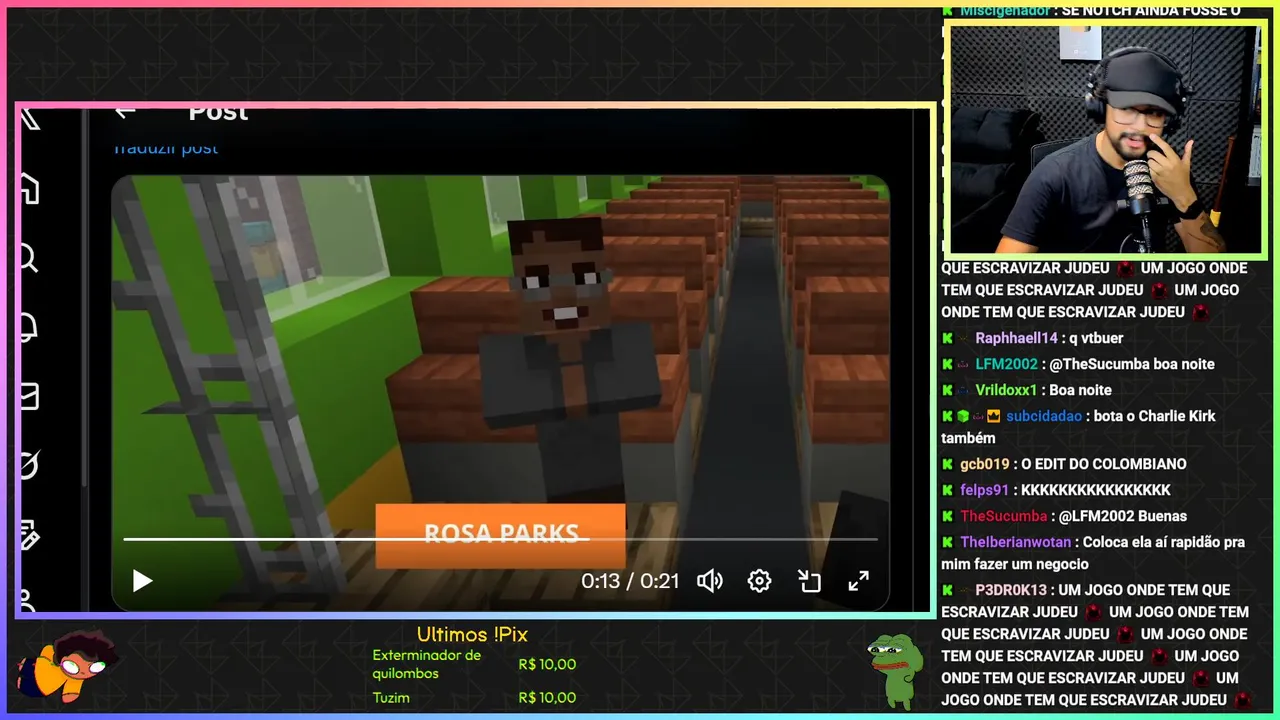1280x720 pixels.
Task: Click 'O EDIT DO COLOMBIANO' chat message
Action: pyautogui.click(x=1104, y=464)
